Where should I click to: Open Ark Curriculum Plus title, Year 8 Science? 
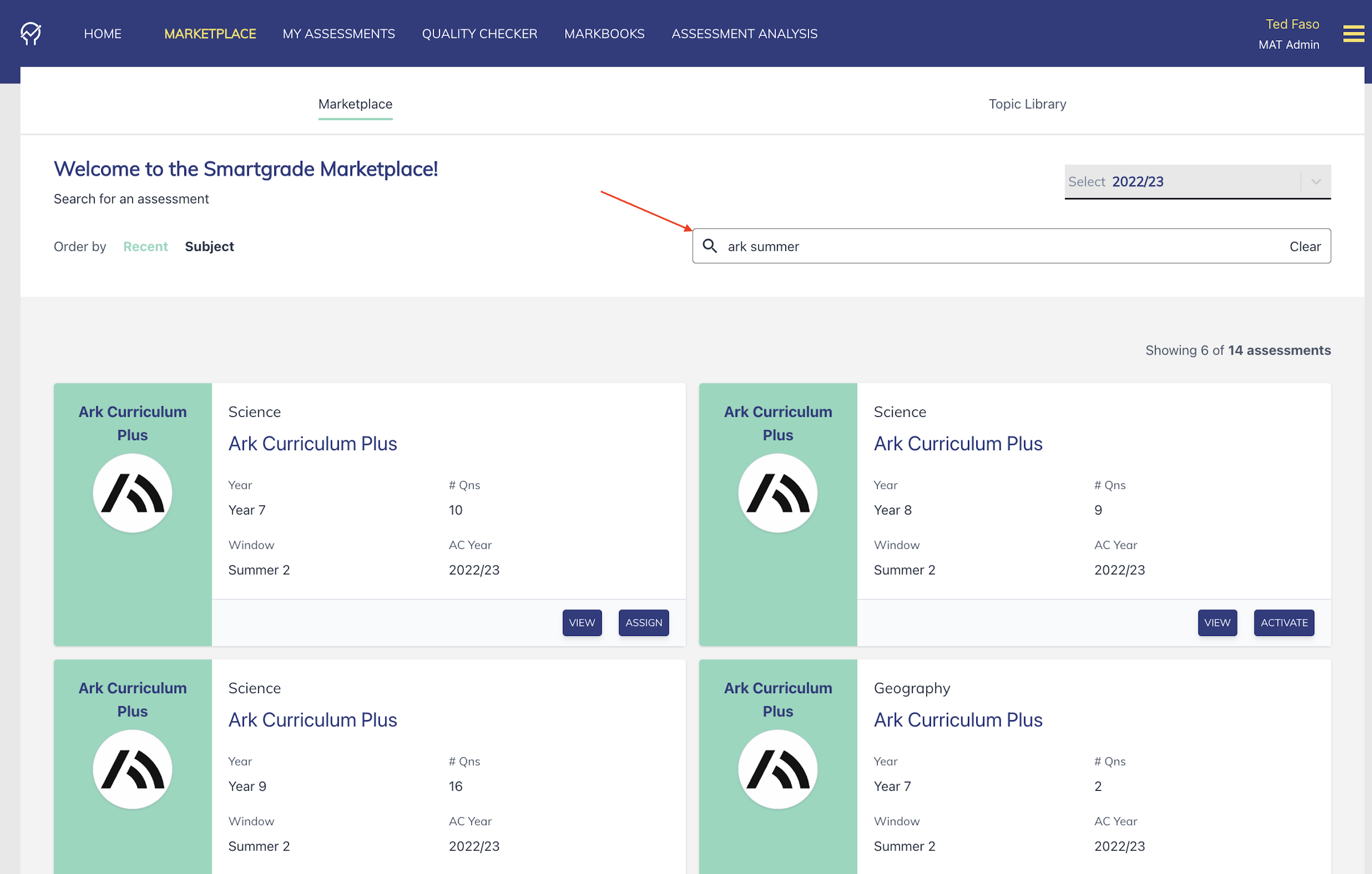pos(958,443)
